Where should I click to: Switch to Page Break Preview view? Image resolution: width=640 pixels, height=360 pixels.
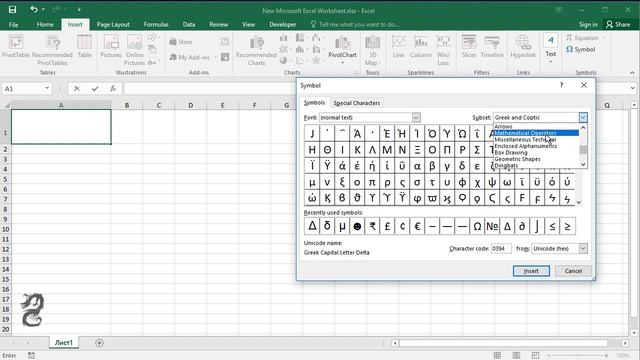(x=535, y=356)
